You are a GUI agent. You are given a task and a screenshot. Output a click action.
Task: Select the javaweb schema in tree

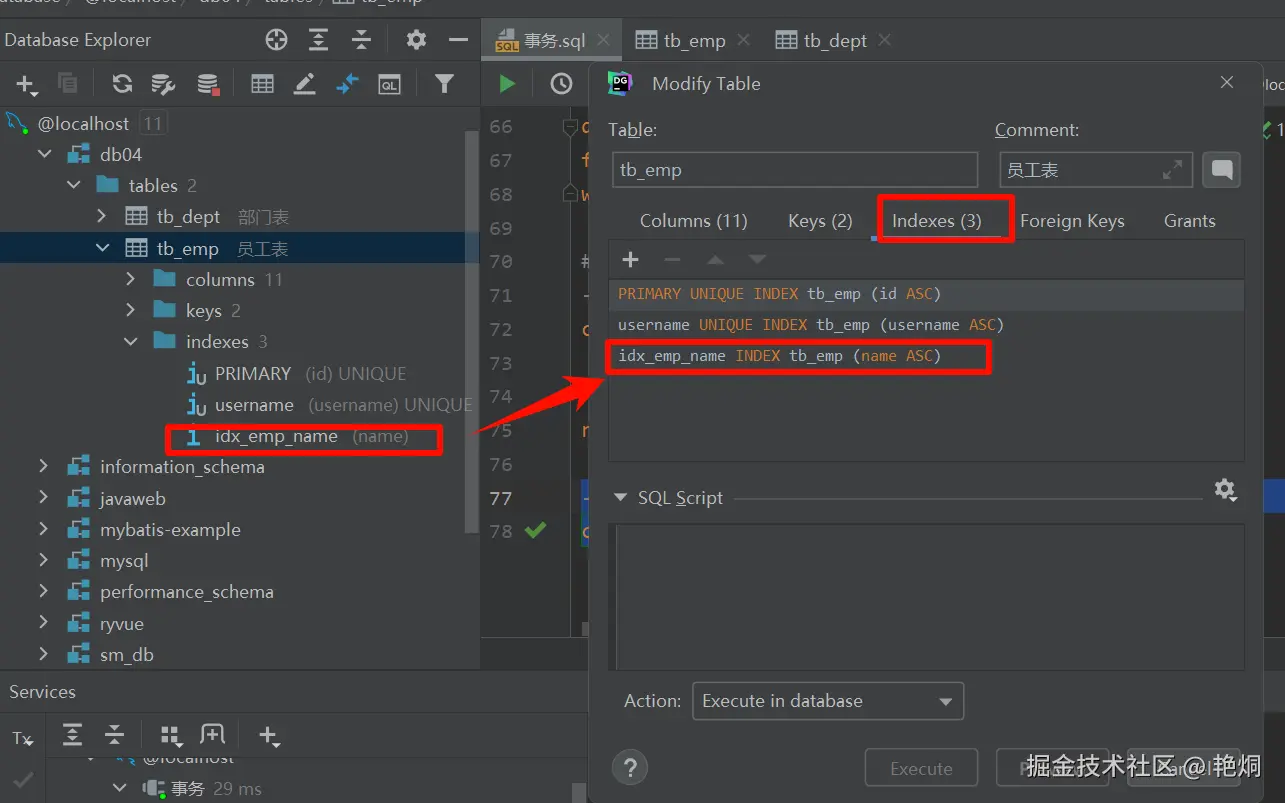pos(133,498)
